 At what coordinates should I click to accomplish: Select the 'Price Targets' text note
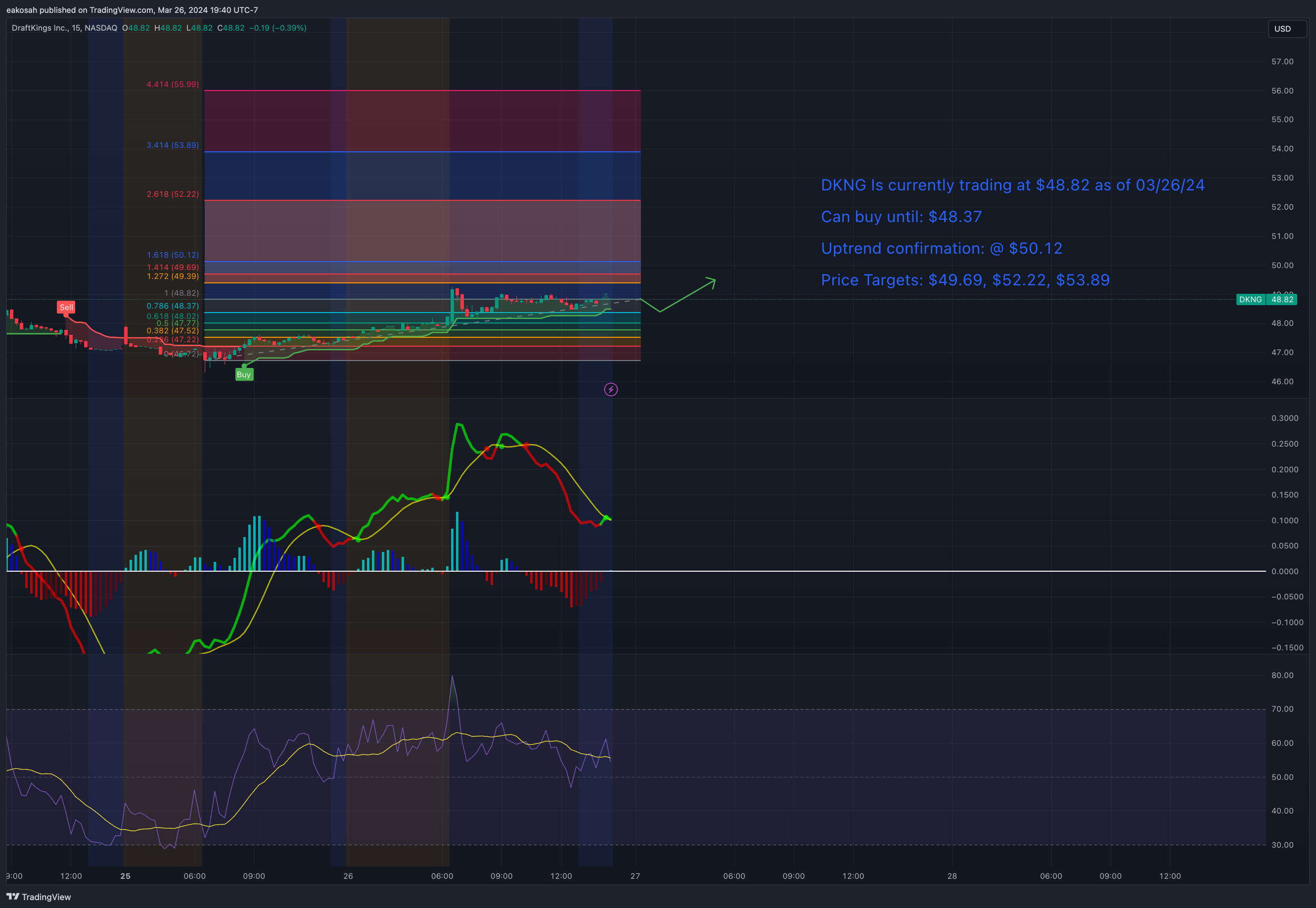coord(965,280)
